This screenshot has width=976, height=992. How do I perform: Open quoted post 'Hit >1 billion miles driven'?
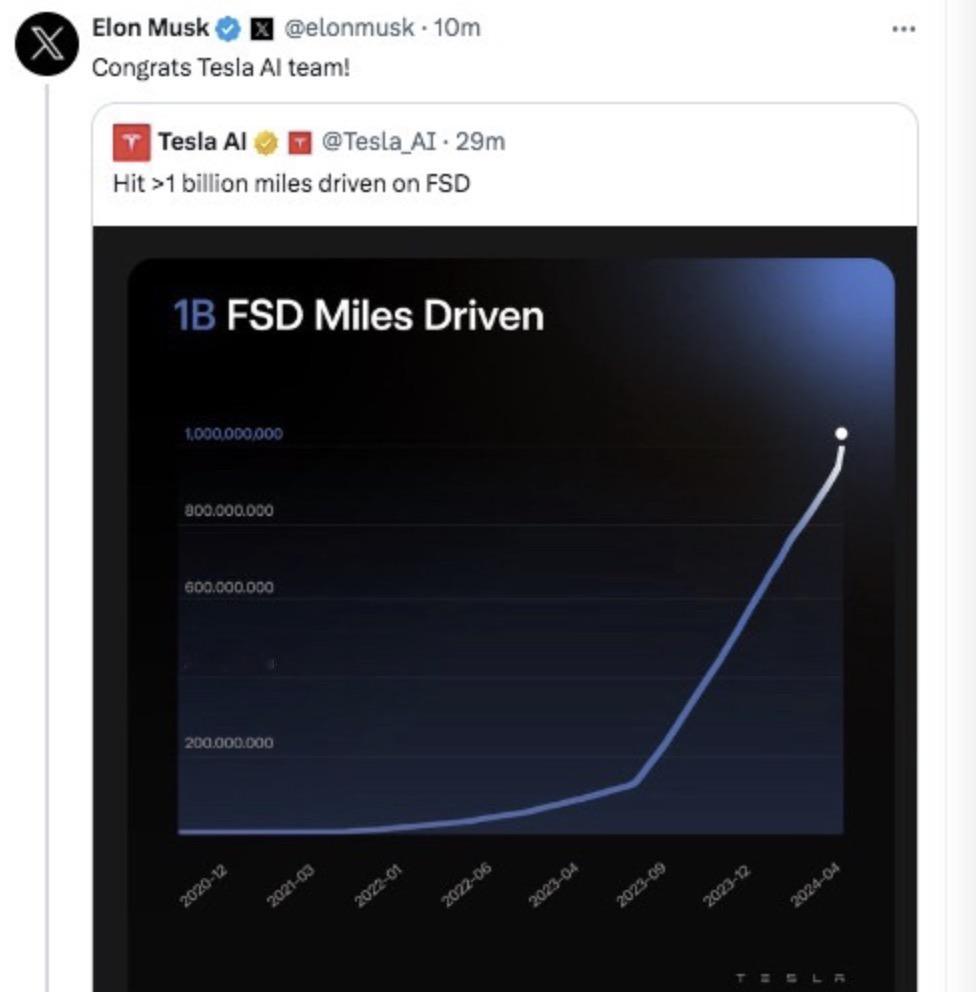(x=292, y=183)
